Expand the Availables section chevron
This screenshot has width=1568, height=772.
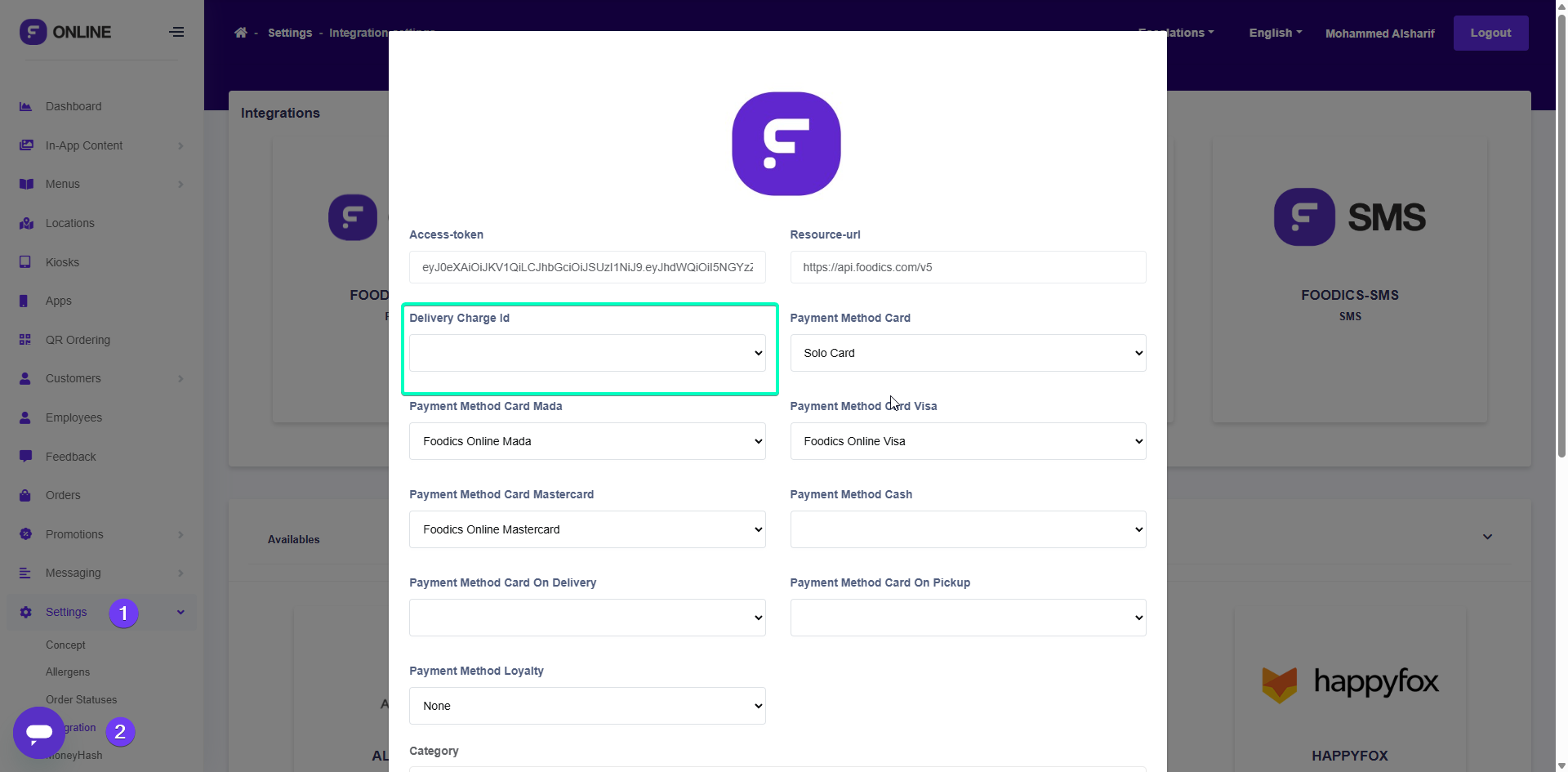[1487, 537]
